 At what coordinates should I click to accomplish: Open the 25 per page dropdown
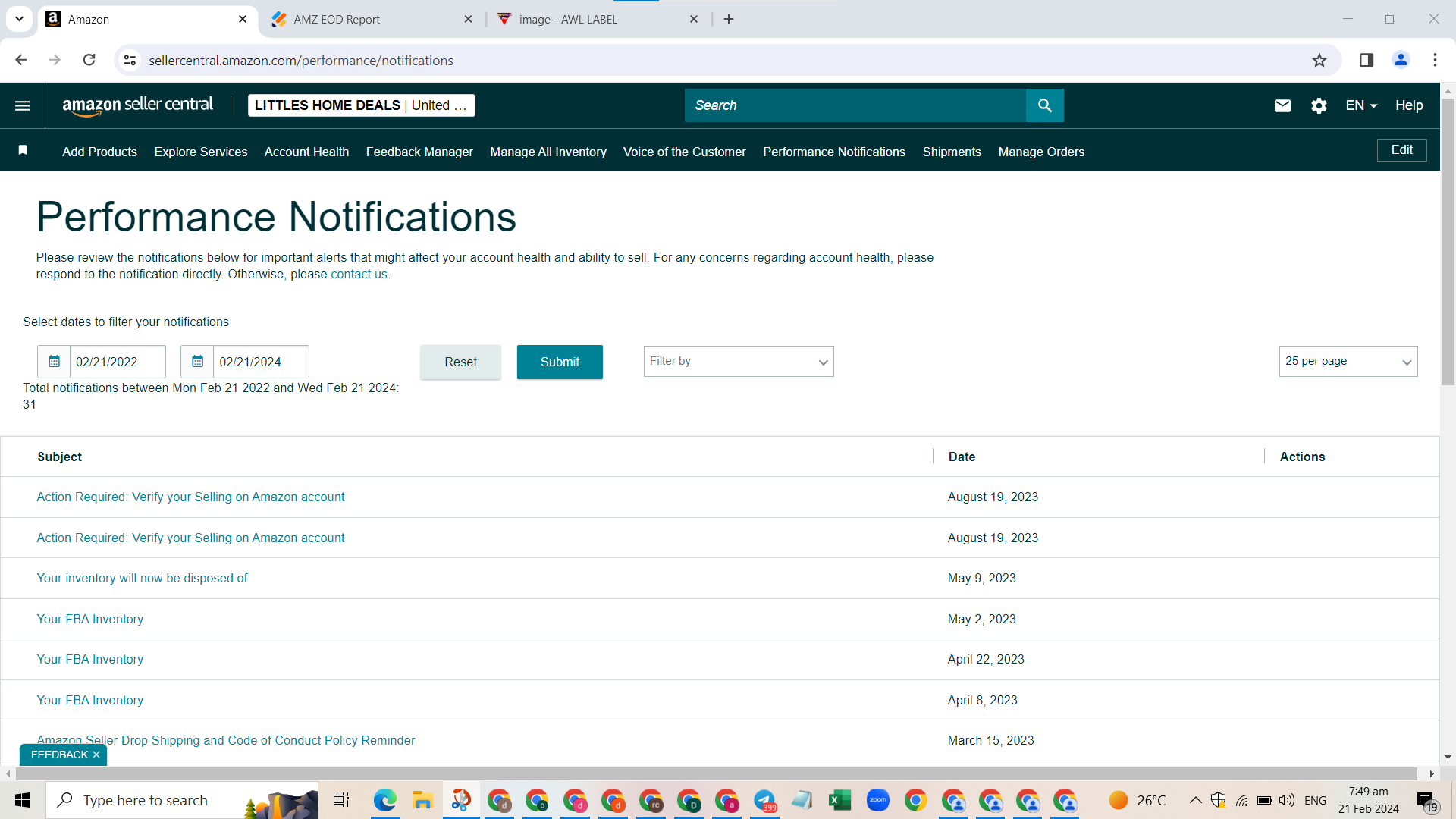click(x=1348, y=362)
